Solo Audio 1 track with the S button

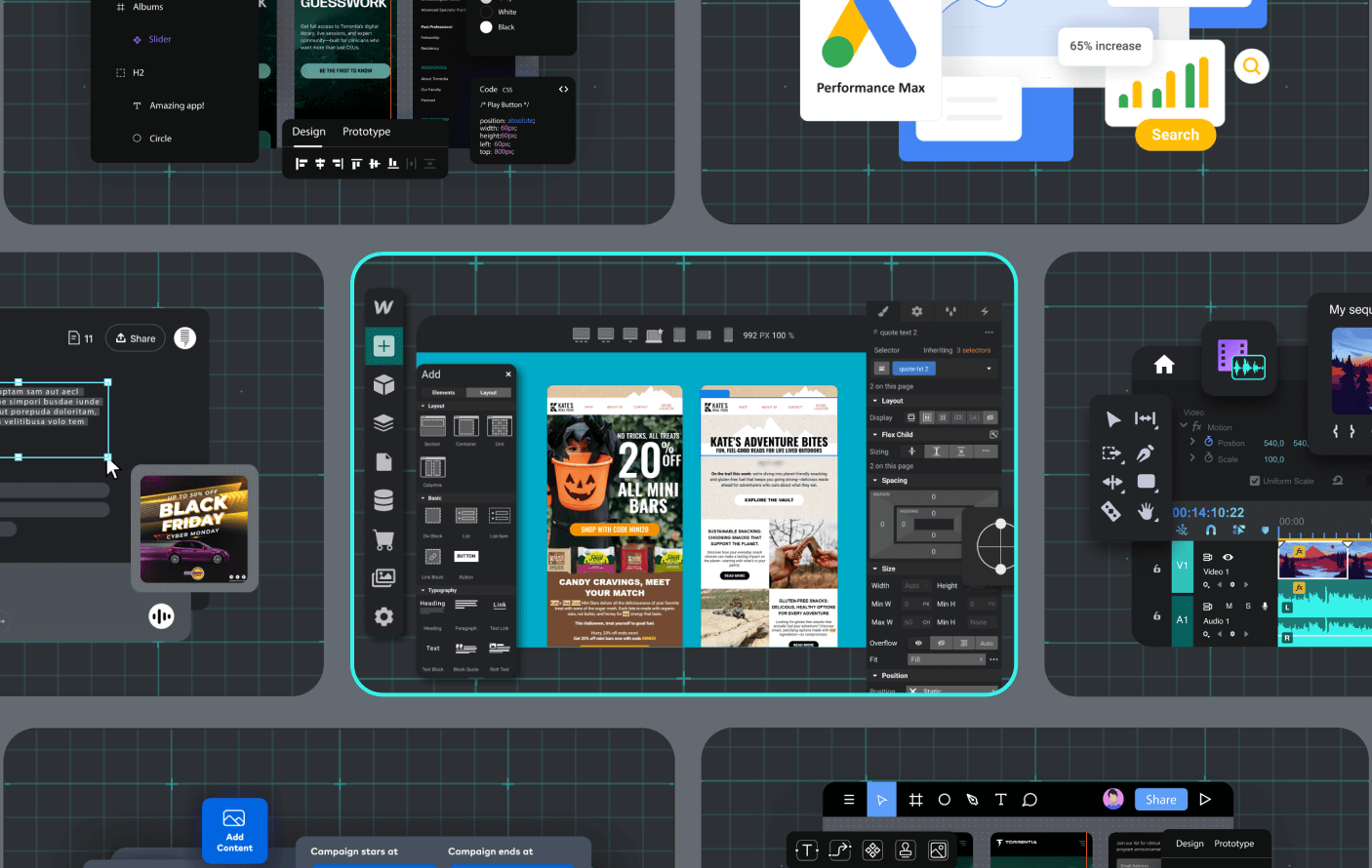click(x=1247, y=606)
